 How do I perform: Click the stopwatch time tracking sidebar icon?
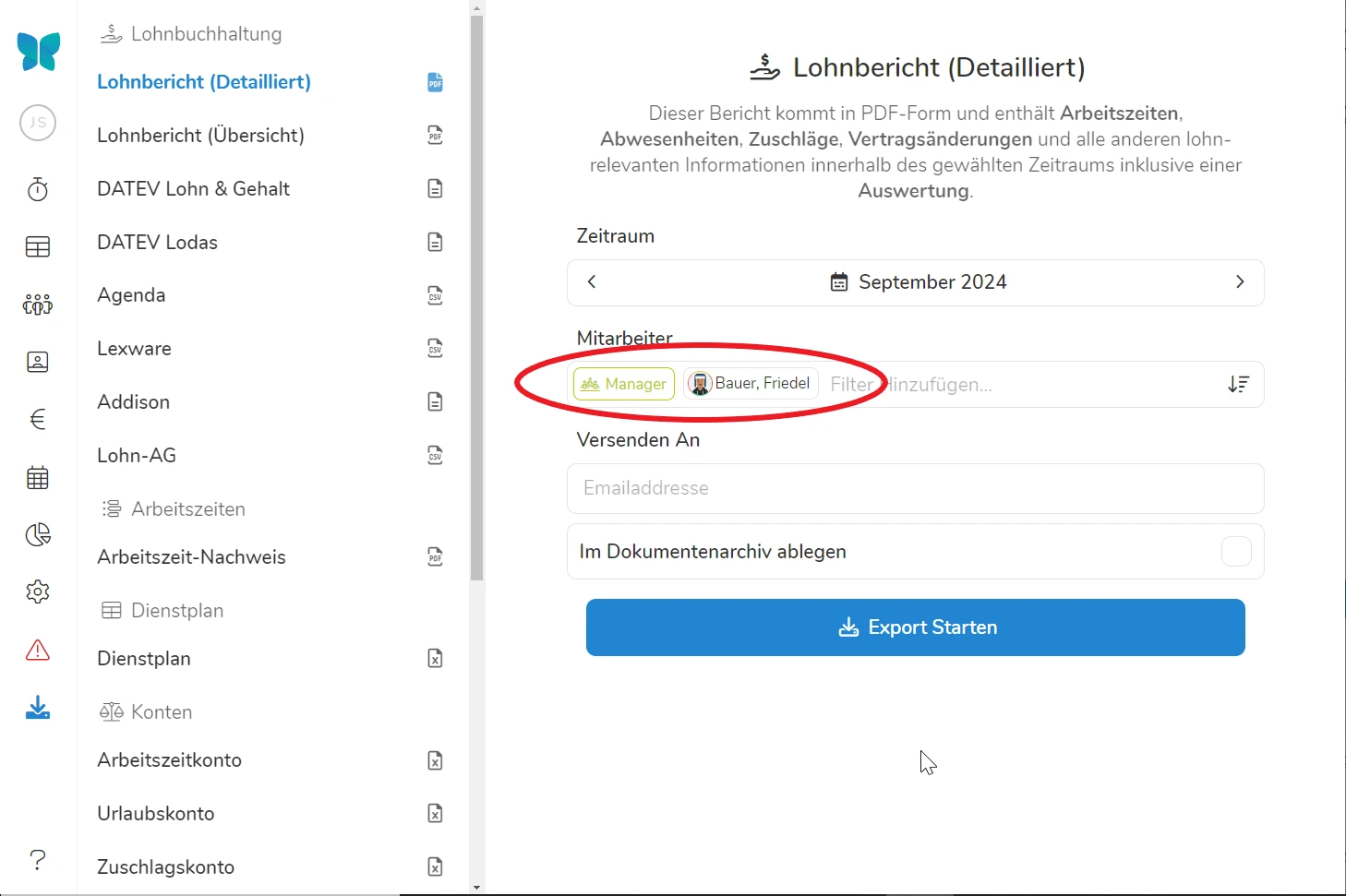(x=38, y=190)
